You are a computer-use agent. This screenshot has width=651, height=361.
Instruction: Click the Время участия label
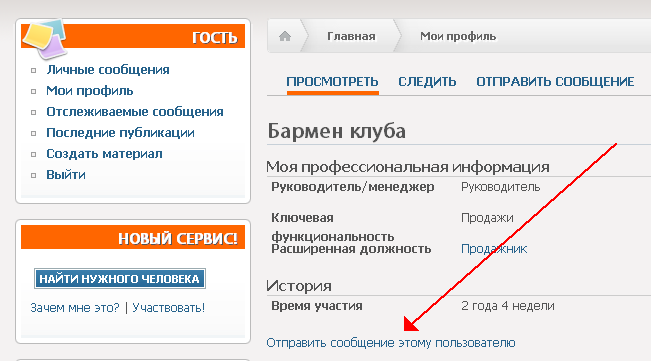[x=317, y=306]
